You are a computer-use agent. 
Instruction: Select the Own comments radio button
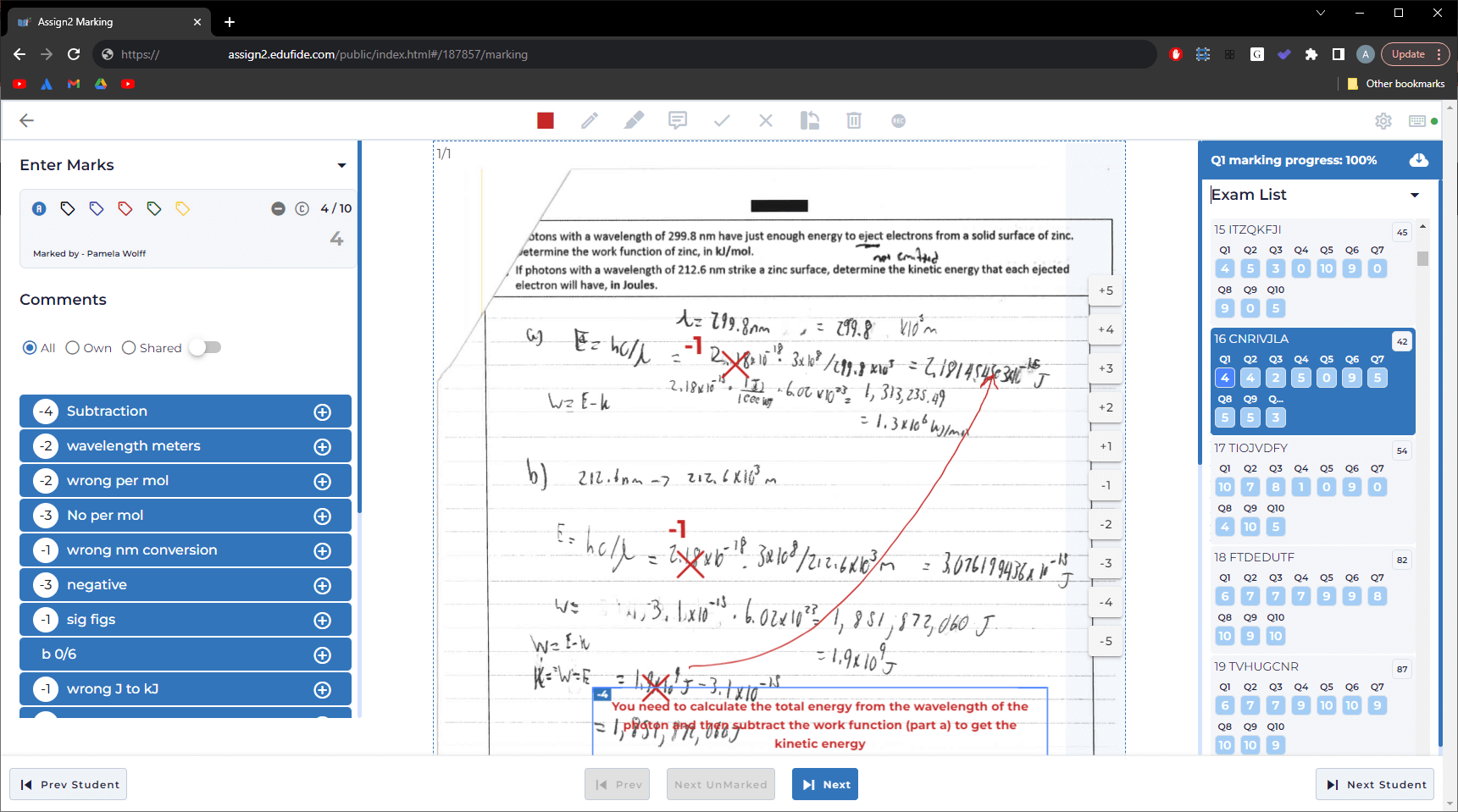coord(73,348)
